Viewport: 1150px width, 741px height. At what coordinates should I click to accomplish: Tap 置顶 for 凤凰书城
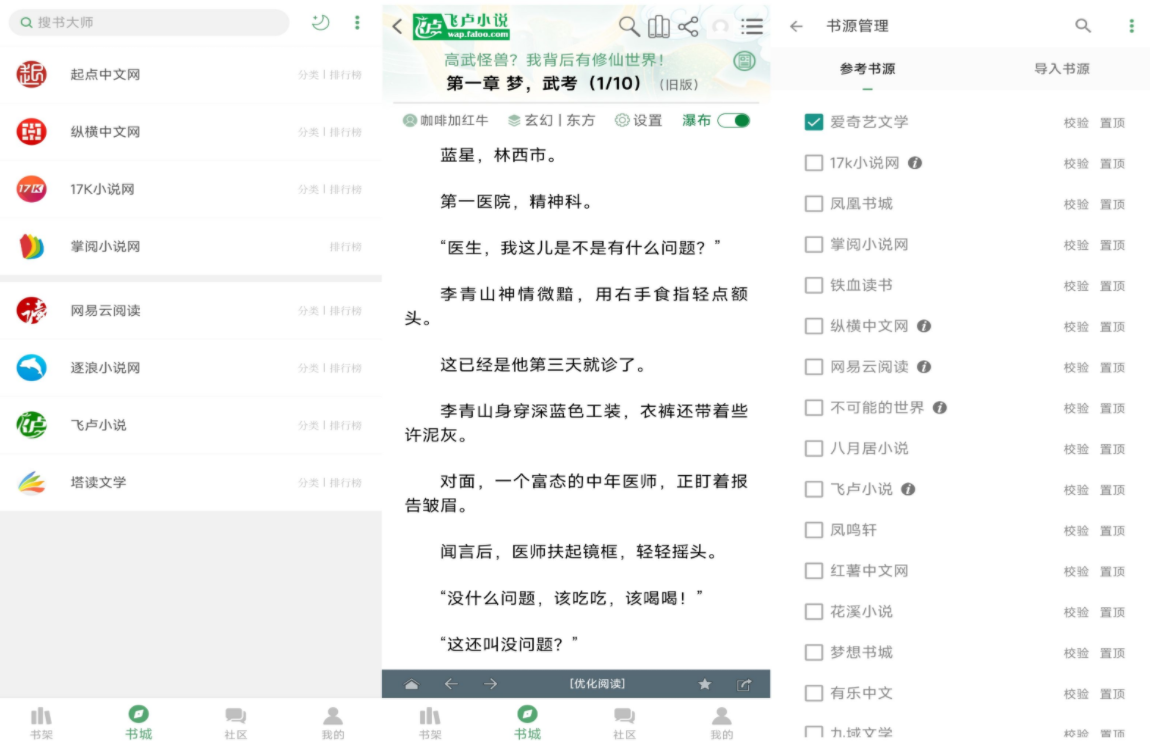[x=1113, y=204]
